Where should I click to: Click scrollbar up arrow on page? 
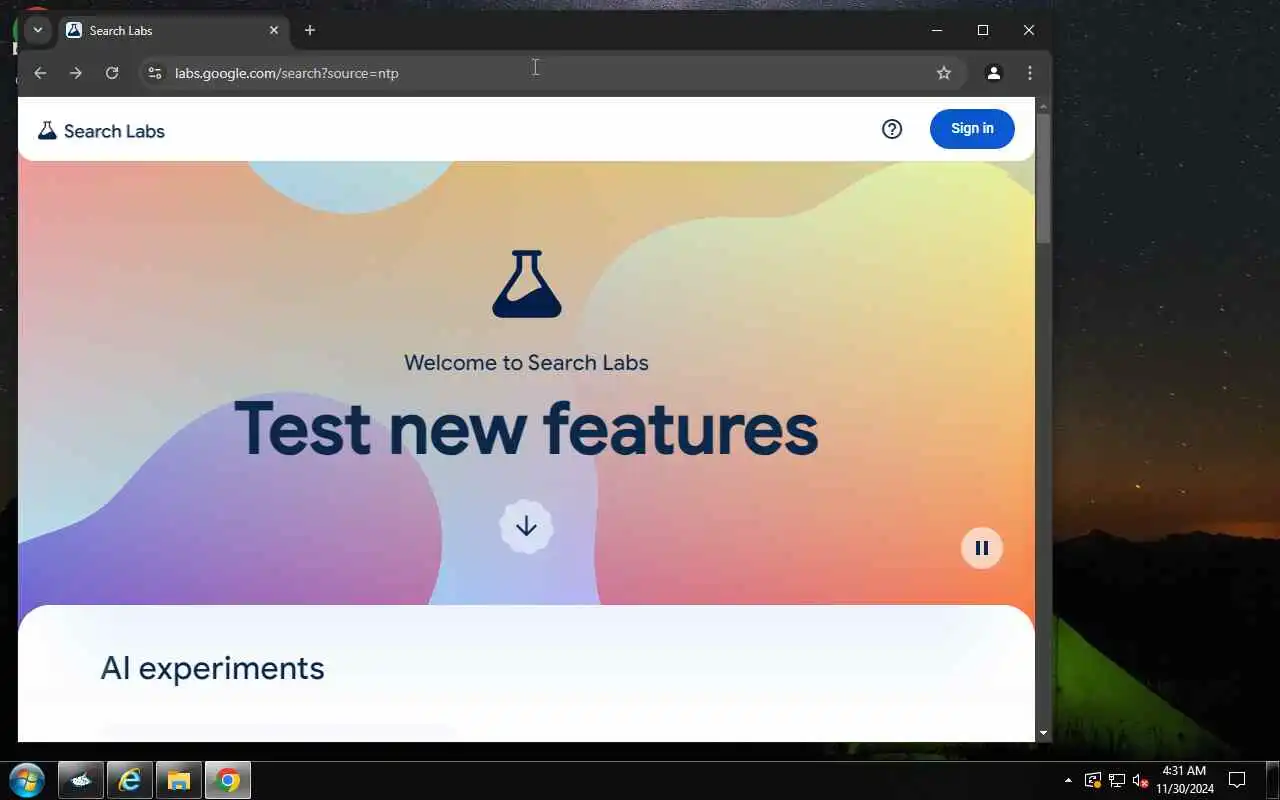pos(1043,105)
